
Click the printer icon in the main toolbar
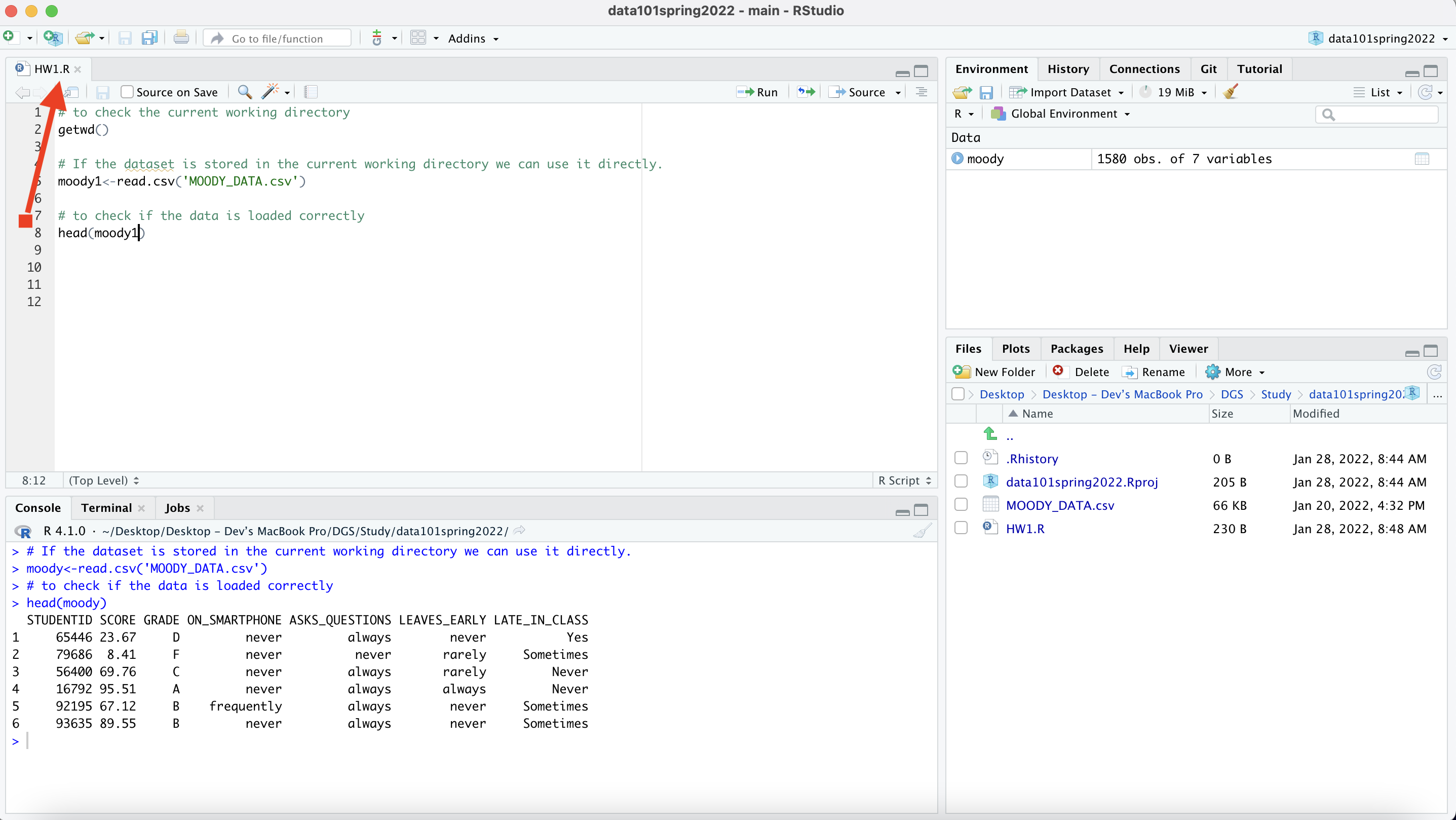pos(181,38)
